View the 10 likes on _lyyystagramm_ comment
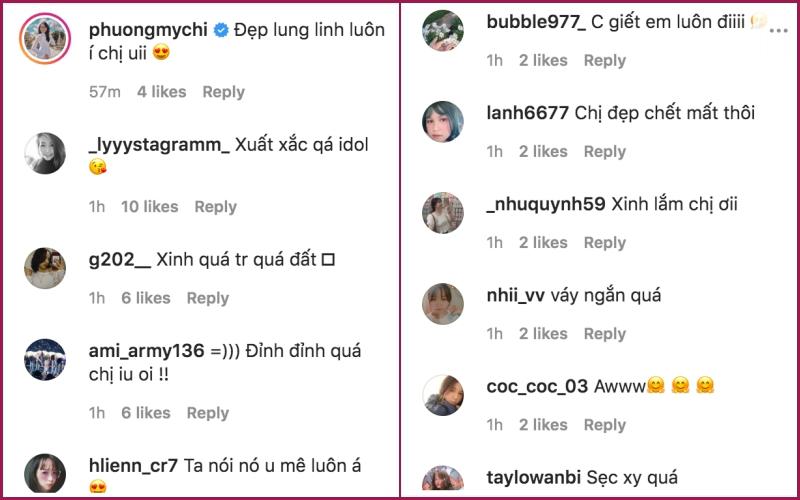This screenshot has height=500, width=800. tap(149, 207)
